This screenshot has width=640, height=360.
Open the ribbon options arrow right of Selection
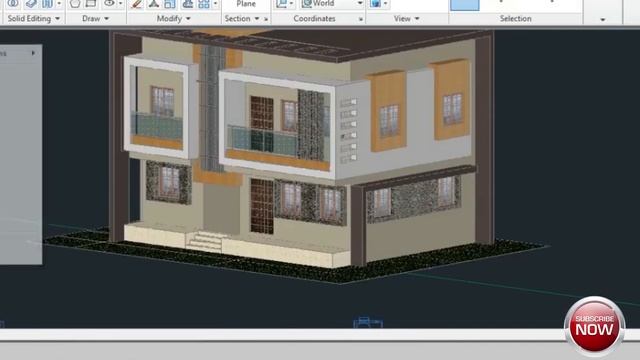coord(603,19)
